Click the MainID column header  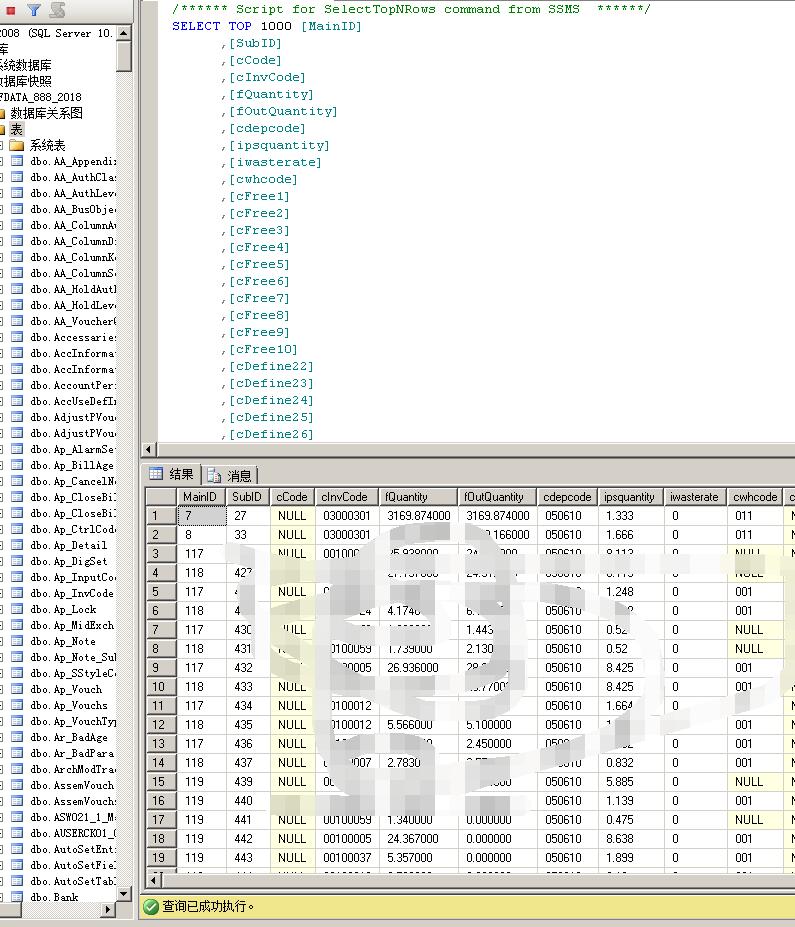202,497
